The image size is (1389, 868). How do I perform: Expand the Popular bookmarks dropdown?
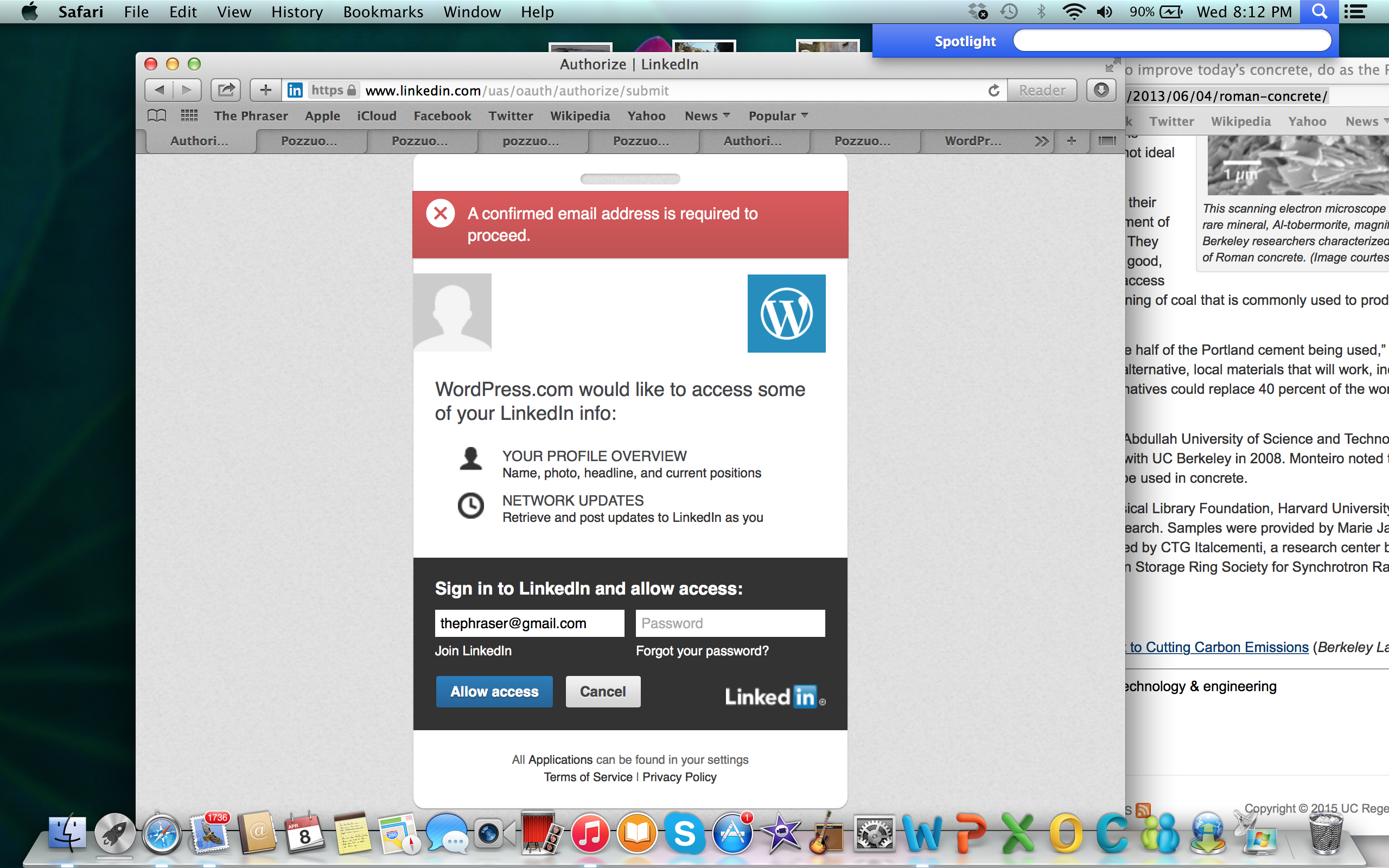click(x=778, y=116)
